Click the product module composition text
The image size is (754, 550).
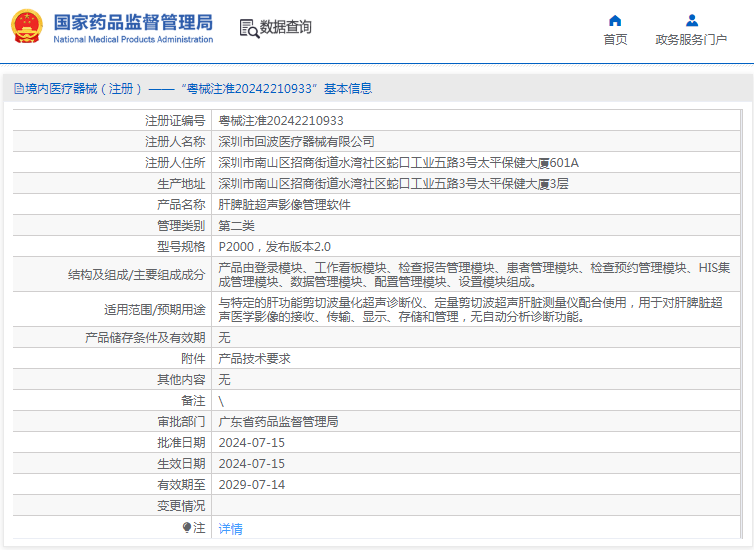click(474, 275)
